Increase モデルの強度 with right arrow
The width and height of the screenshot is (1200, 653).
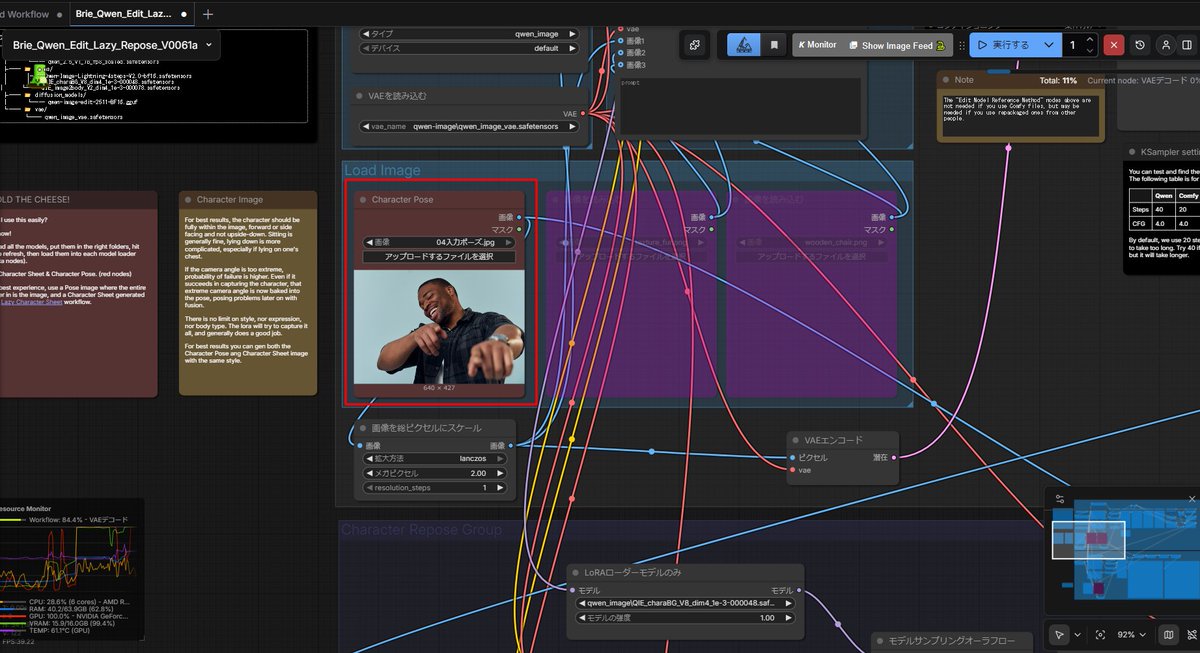(x=790, y=618)
